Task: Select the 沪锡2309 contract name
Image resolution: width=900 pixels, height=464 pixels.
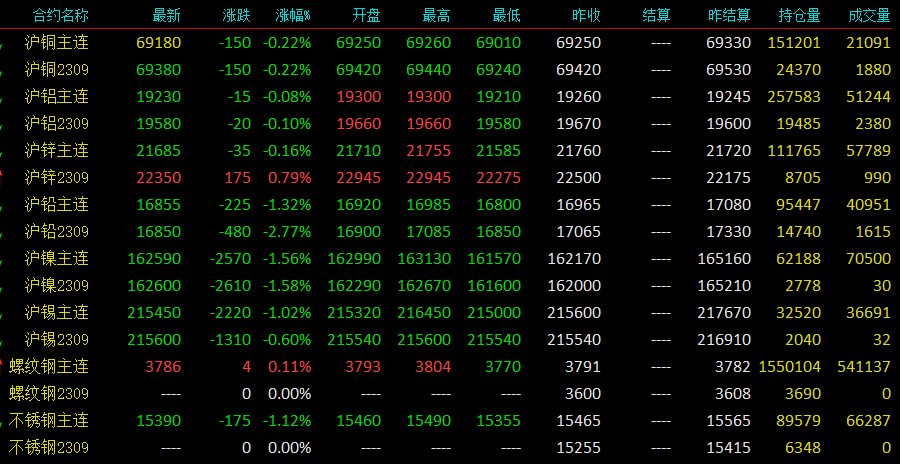Action: point(57,339)
